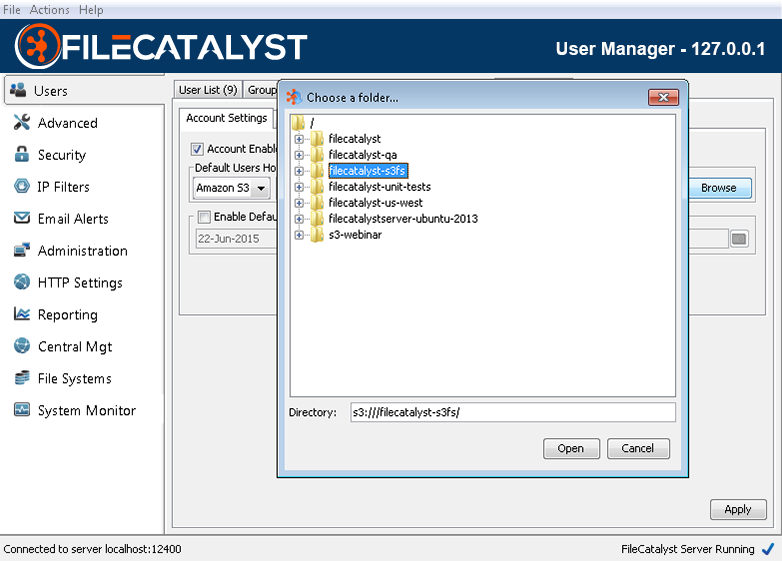Switch to the User List (9) tab
Viewport: 782px width, 561px height.
tap(208, 90)
